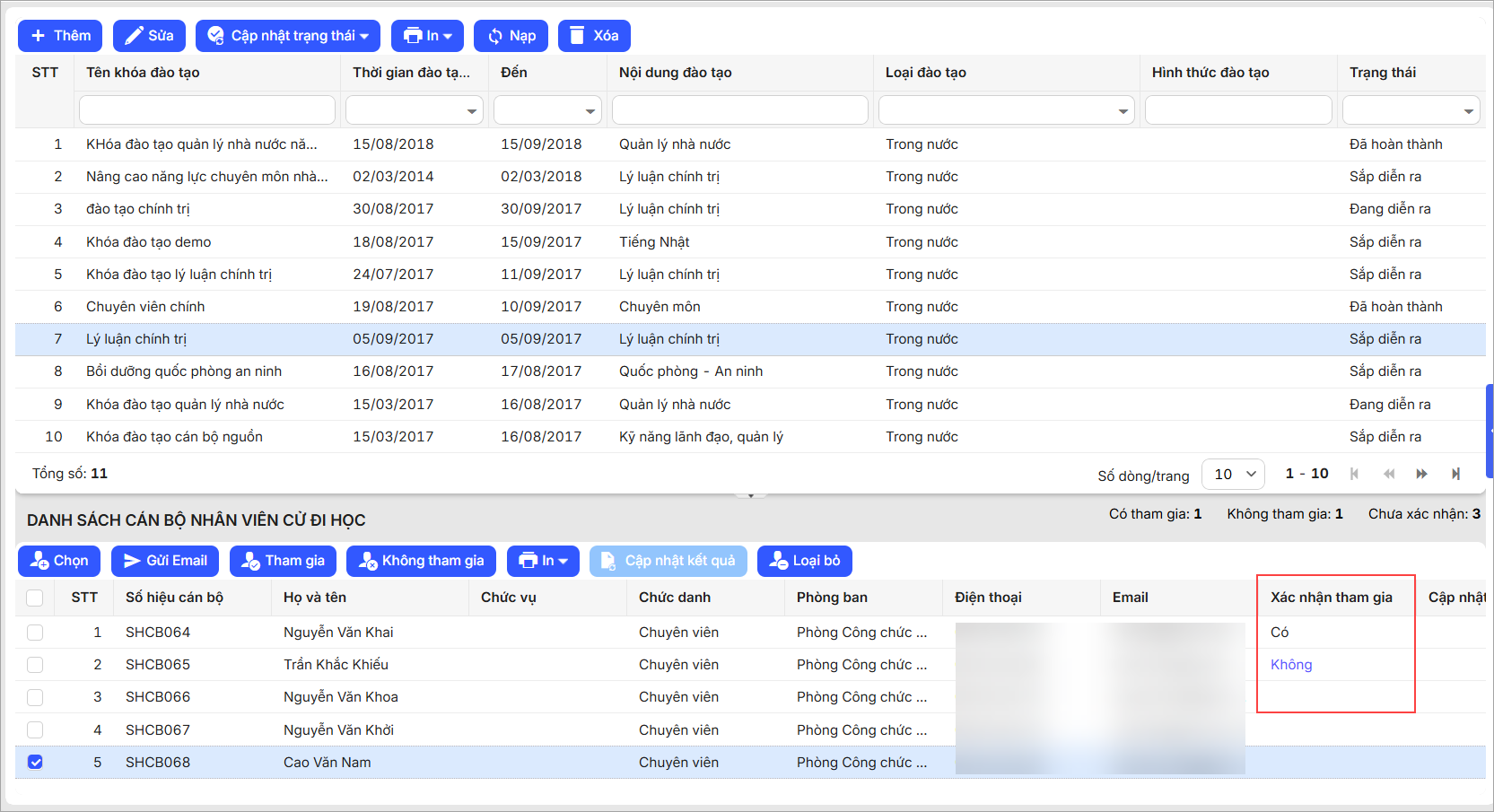The width and height of the screenshot is (1494, 812).
Task: Click the Sửa pencil edit button
Action: (x=149, y=36)
